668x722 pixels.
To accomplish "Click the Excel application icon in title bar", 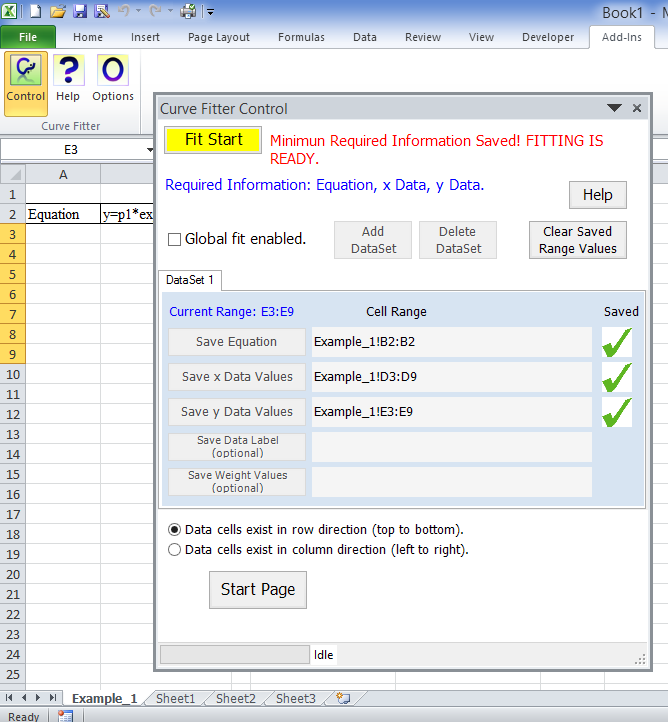I will point(9,11).
